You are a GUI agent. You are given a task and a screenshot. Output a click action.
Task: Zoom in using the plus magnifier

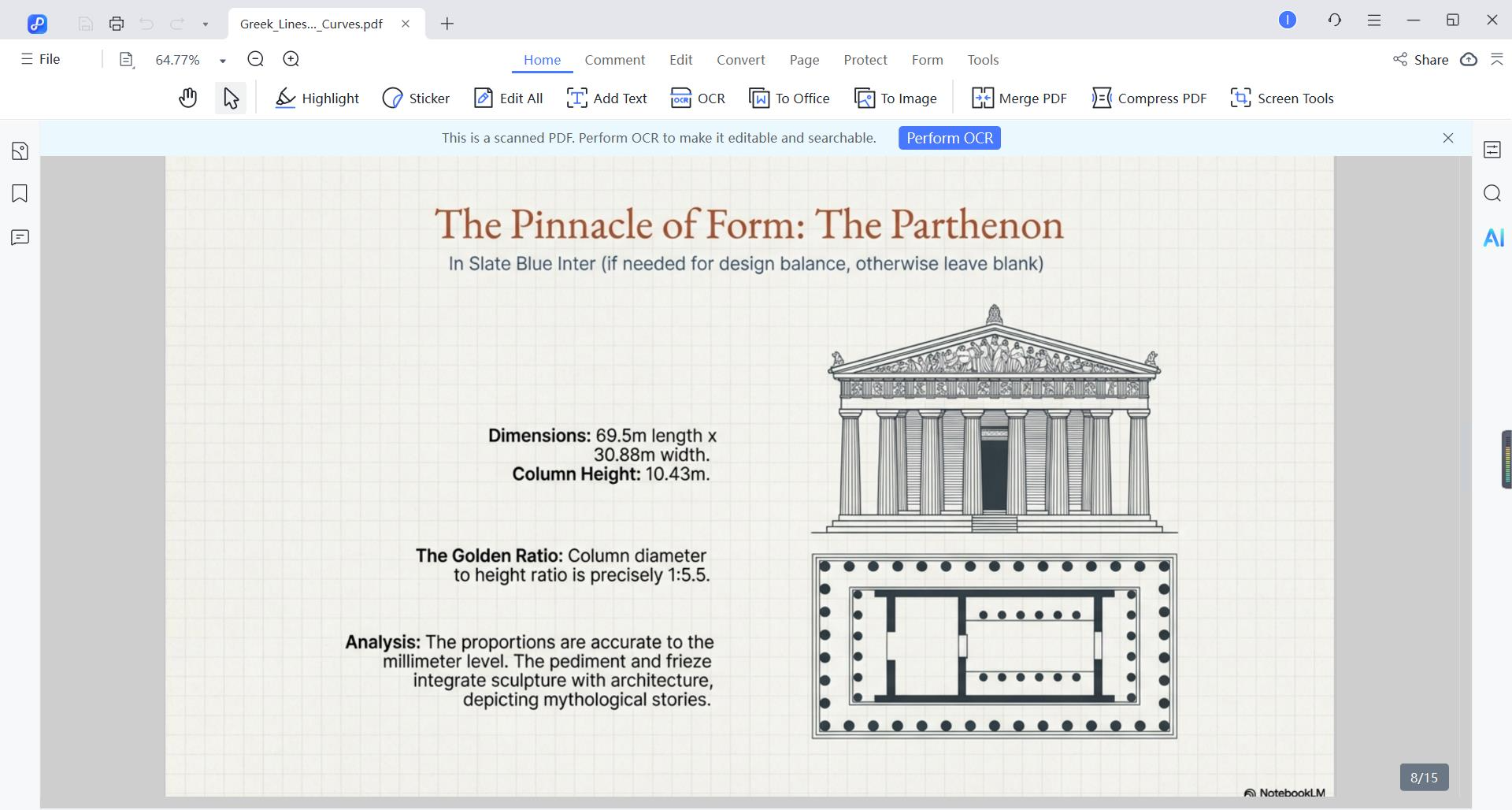coord(291,60)
